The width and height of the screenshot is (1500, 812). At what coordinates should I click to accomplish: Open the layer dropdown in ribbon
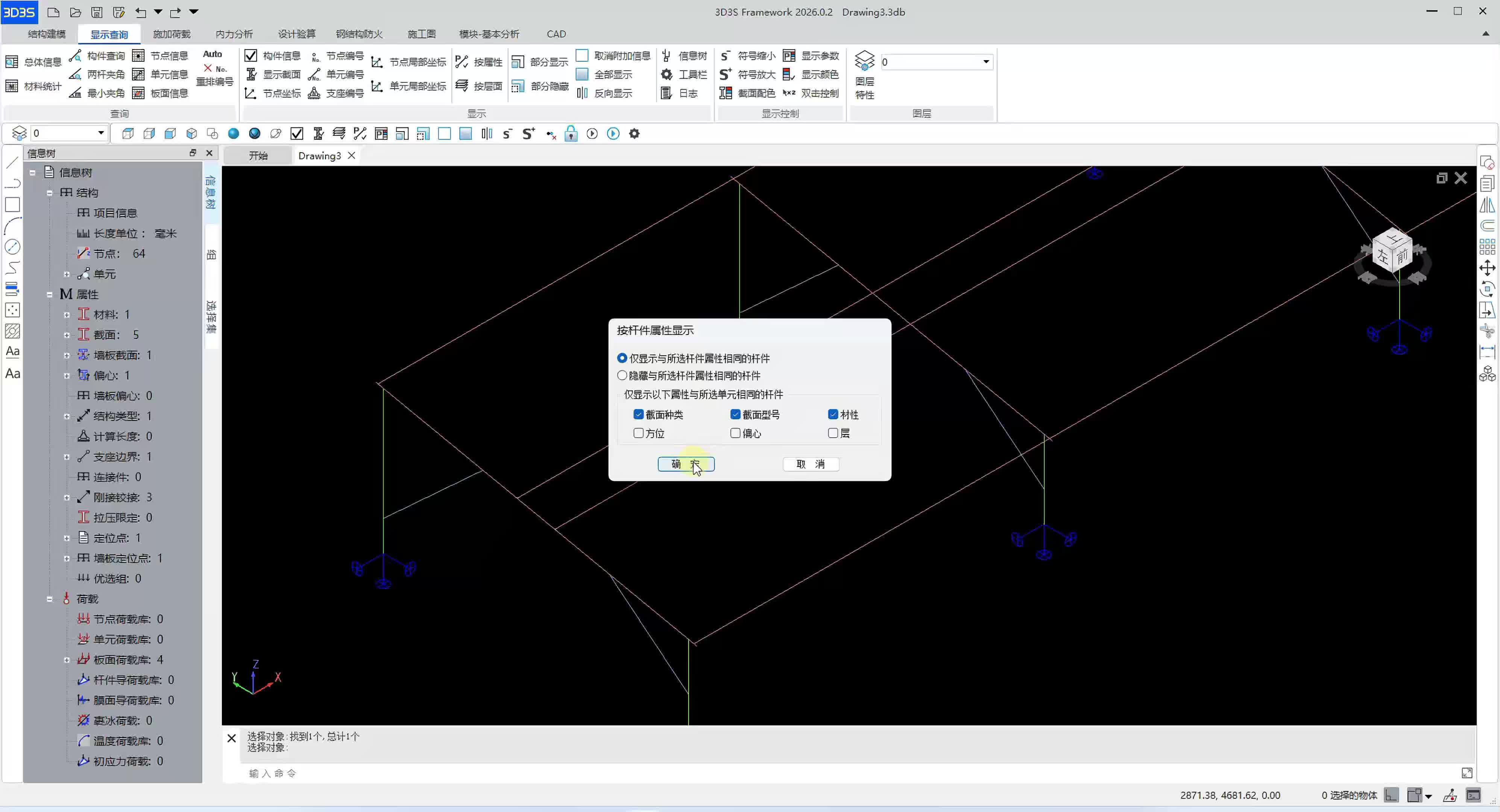(986, 62)
